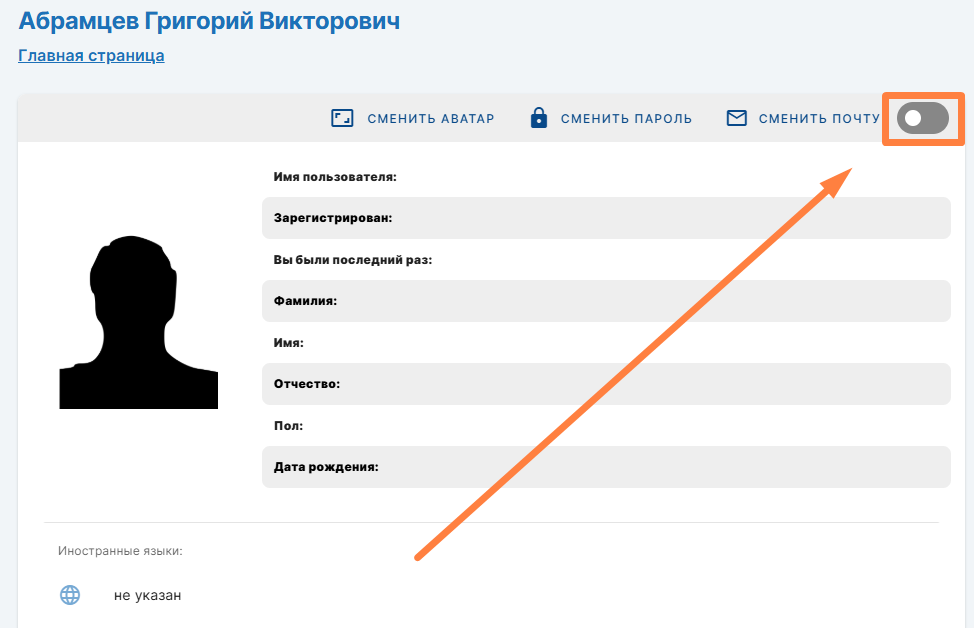Toggle the grey switch in the toolbar

tap(922, 119)
